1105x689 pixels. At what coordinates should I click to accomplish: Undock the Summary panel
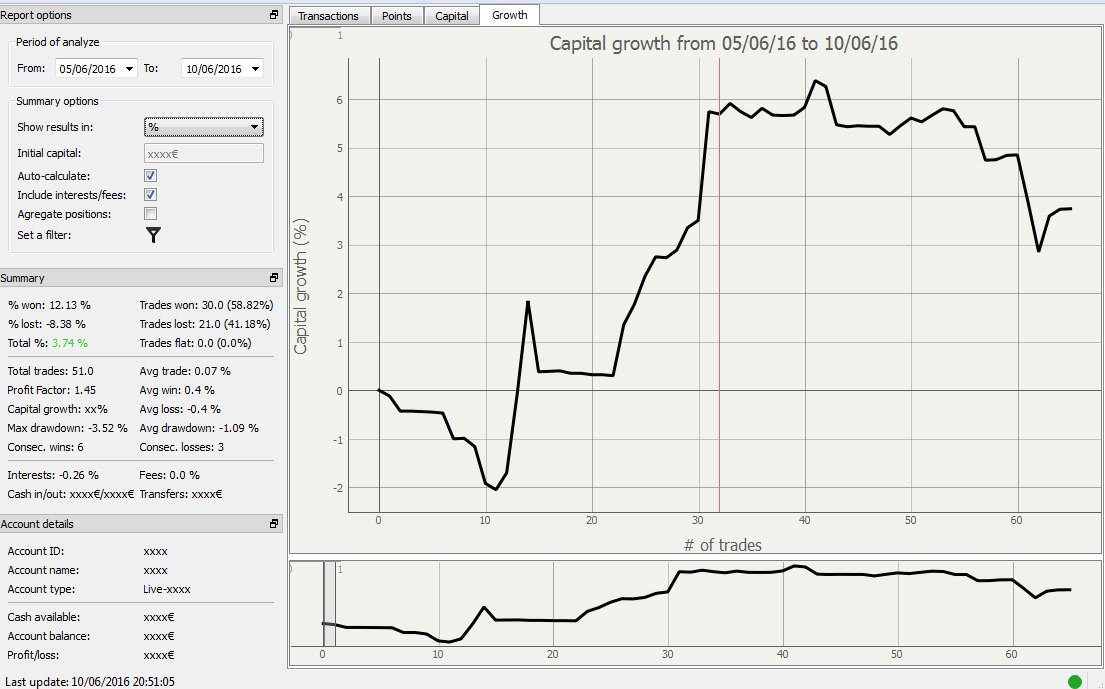tap(274, 278)
